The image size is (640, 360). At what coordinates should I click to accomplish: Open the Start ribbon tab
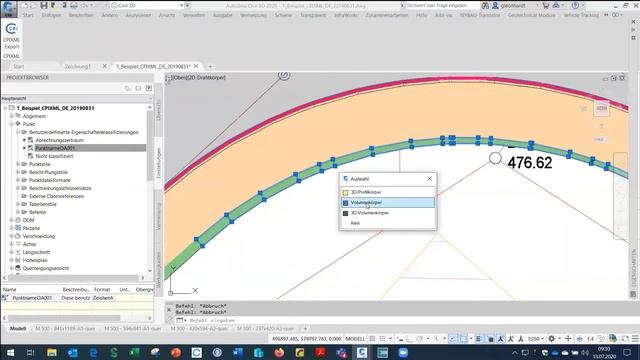click(x=28, y=15)
